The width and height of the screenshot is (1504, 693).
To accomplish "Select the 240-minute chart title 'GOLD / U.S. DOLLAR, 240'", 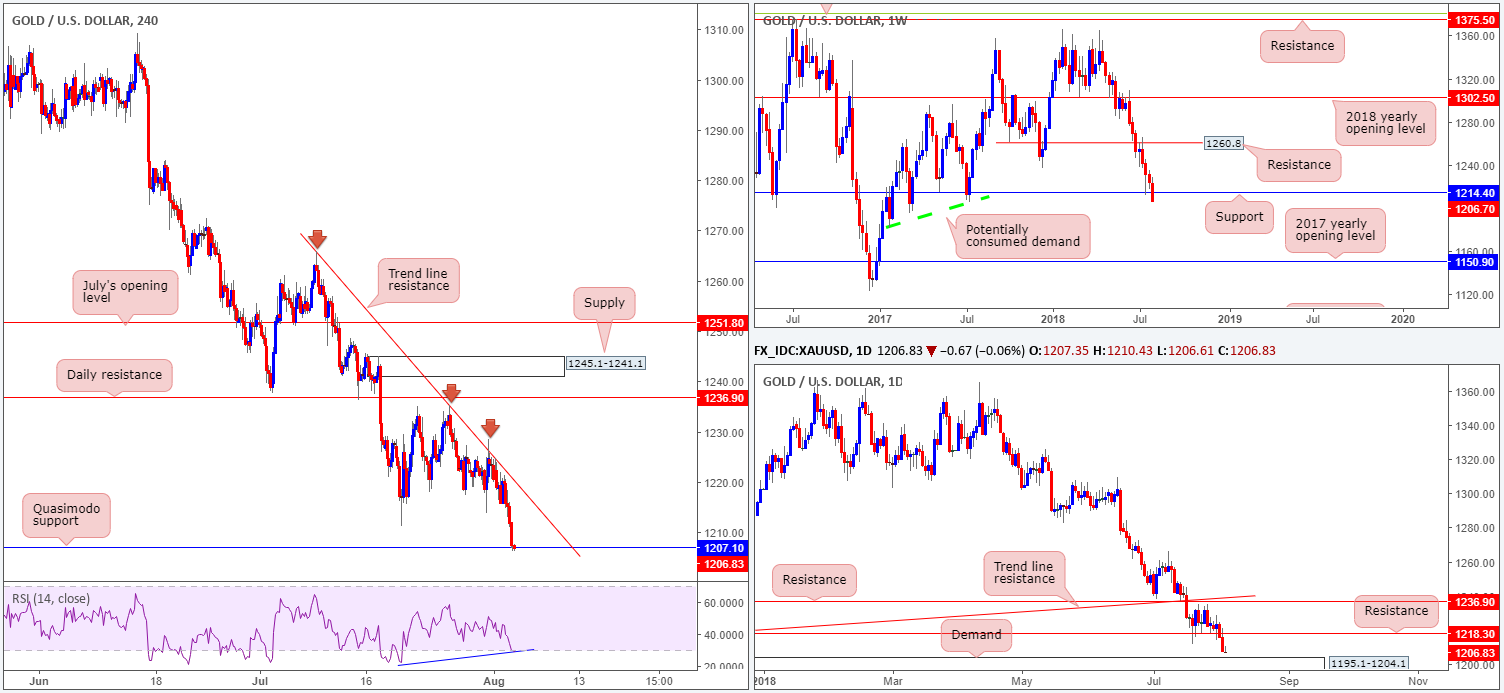I will 85,20.
